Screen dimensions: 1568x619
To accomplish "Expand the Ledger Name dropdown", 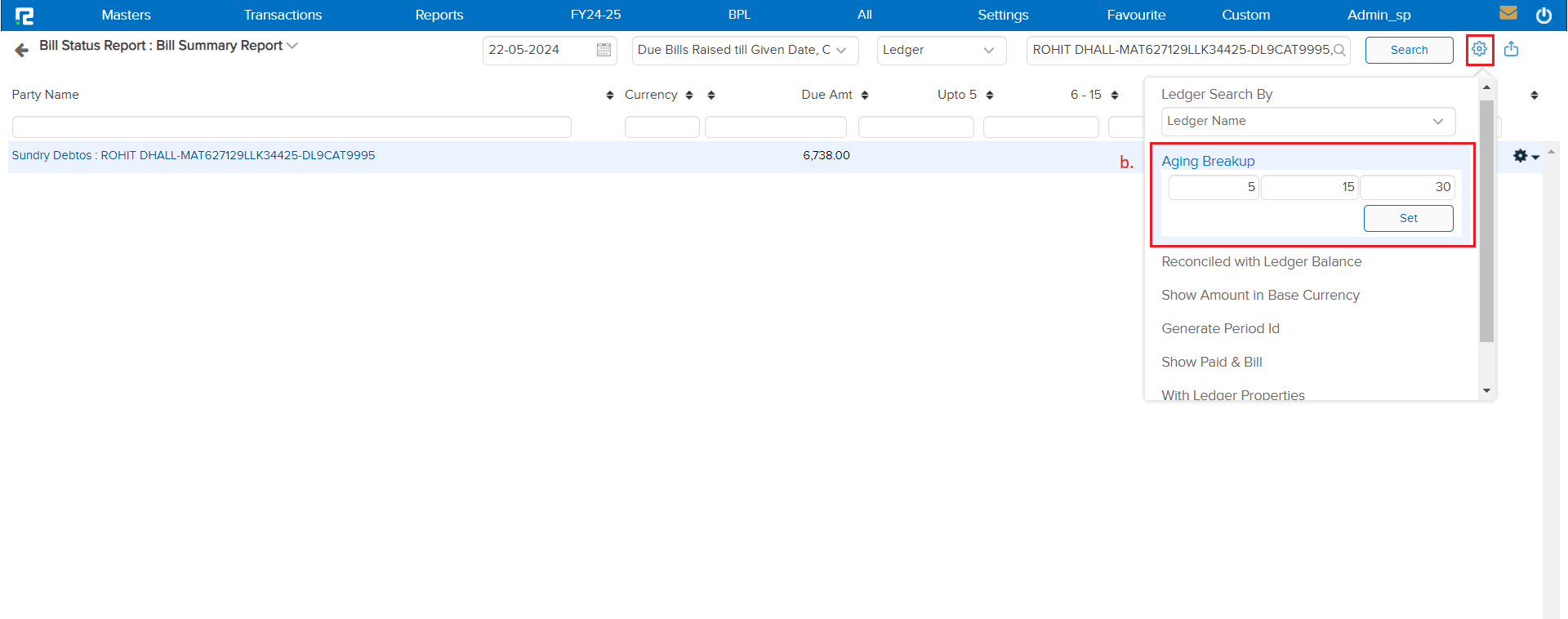I will pos(1307,121).
